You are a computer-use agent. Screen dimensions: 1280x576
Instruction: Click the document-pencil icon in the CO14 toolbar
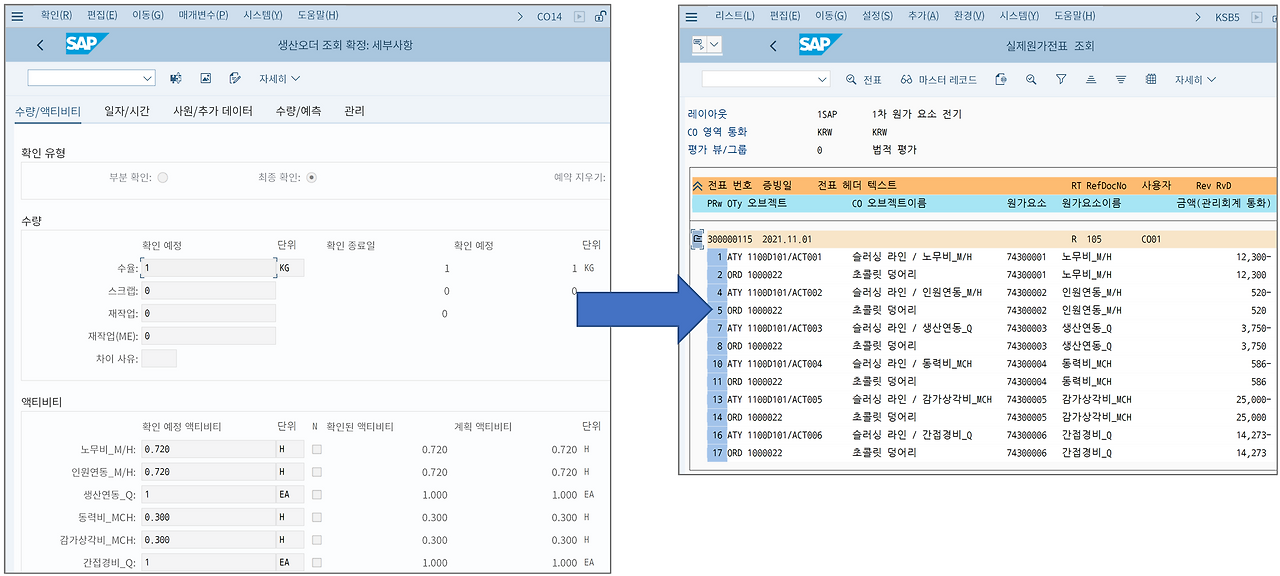tap(235, 78)
